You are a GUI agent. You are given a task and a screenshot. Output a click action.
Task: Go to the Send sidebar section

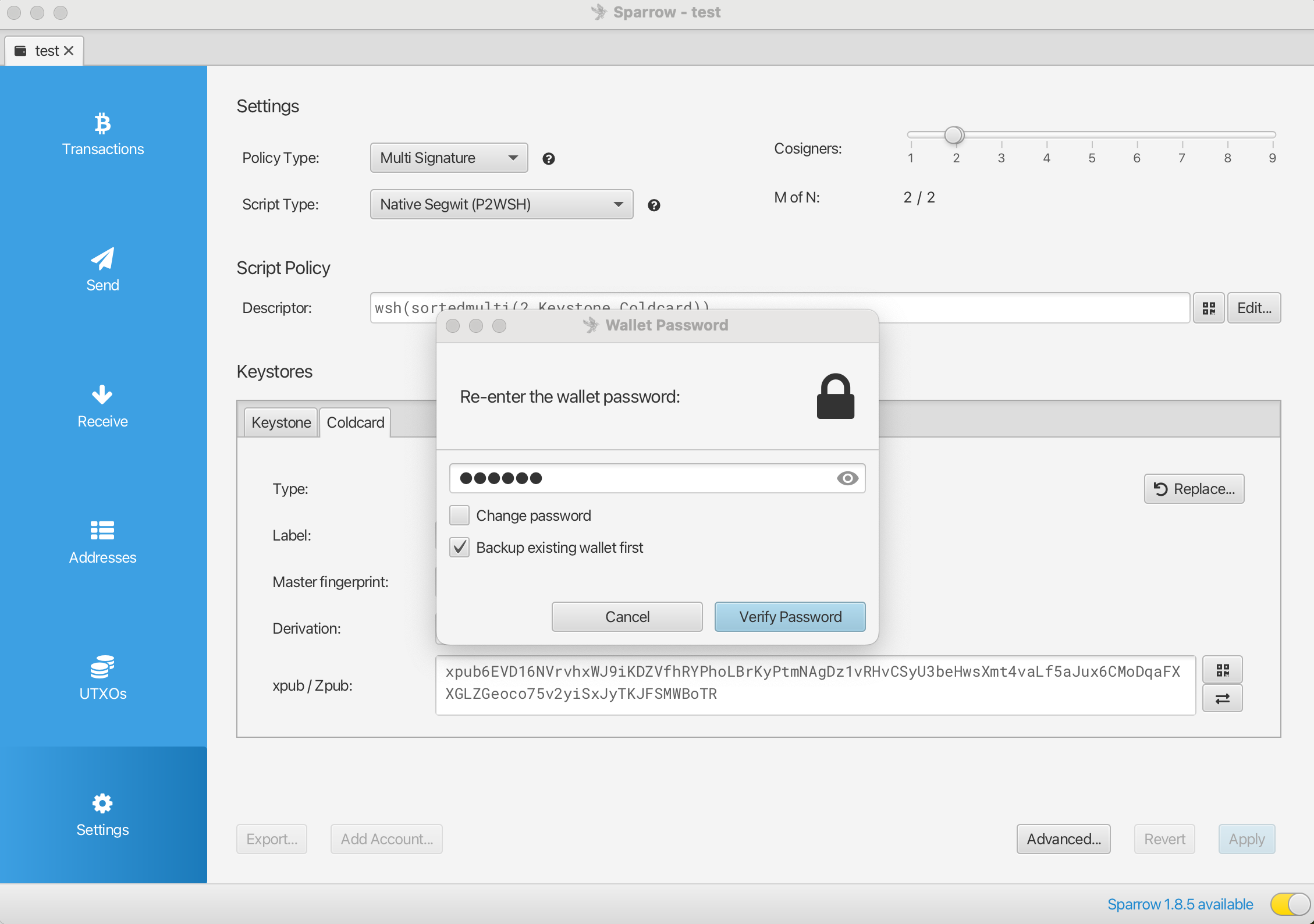[x=103, y=270]
